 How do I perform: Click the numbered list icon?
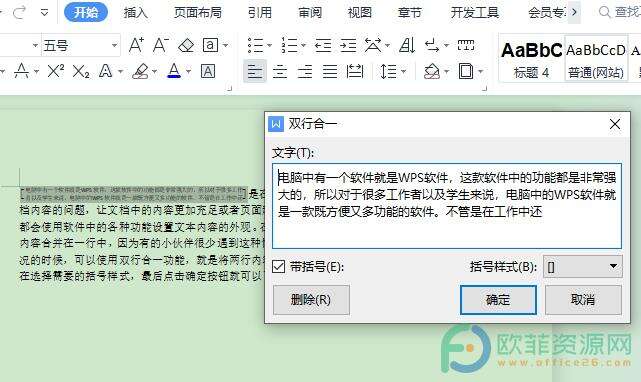tap(289, 45)
